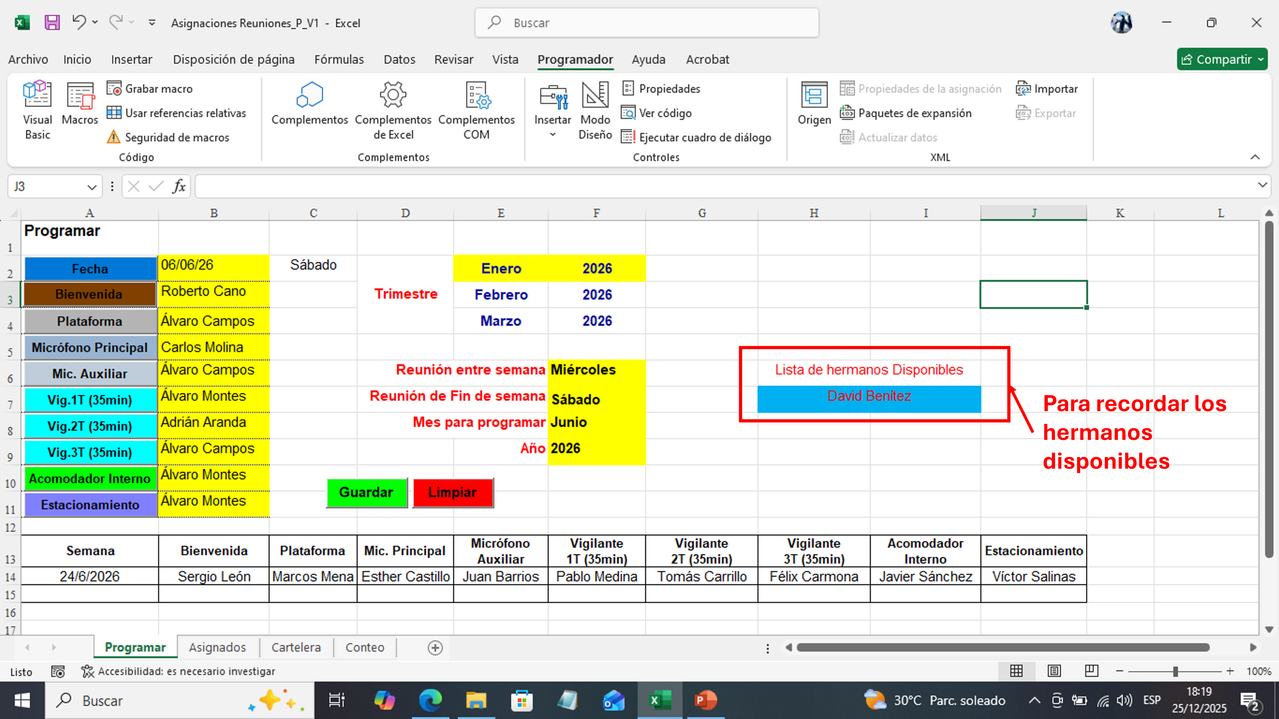1279x719 pixels.
Task: Switch to the Asignados sheet
Action: (218, 647)
